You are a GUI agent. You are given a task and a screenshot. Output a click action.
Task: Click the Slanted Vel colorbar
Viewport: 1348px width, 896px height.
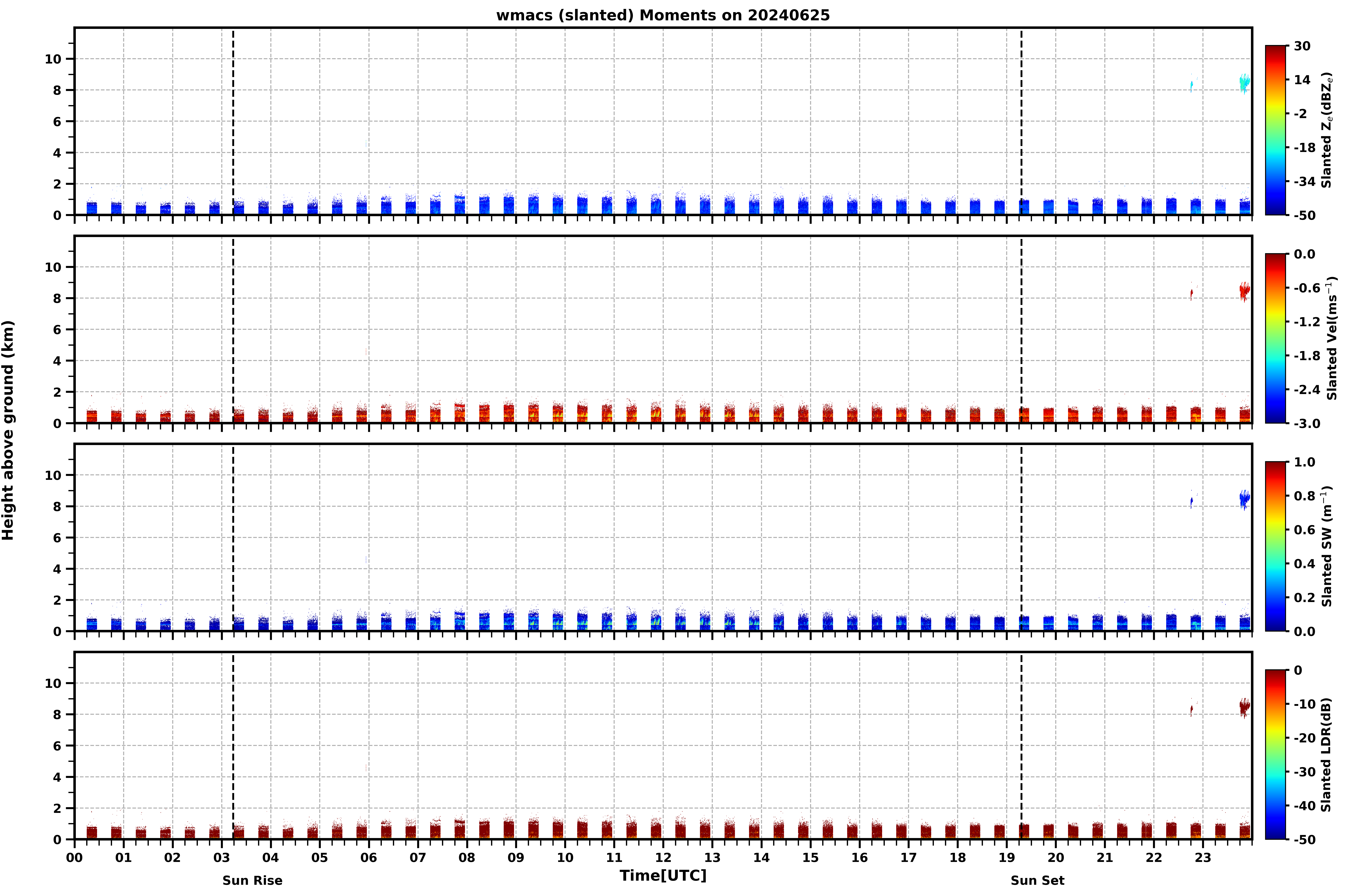[x=1275, y=338]
